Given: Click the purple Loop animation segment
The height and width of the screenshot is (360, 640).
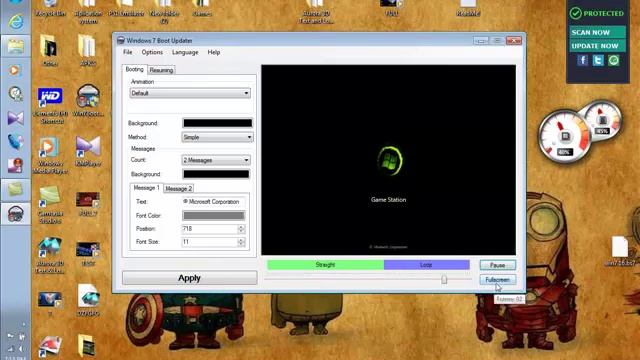Looking at the screenshot, I should [427, 265].
